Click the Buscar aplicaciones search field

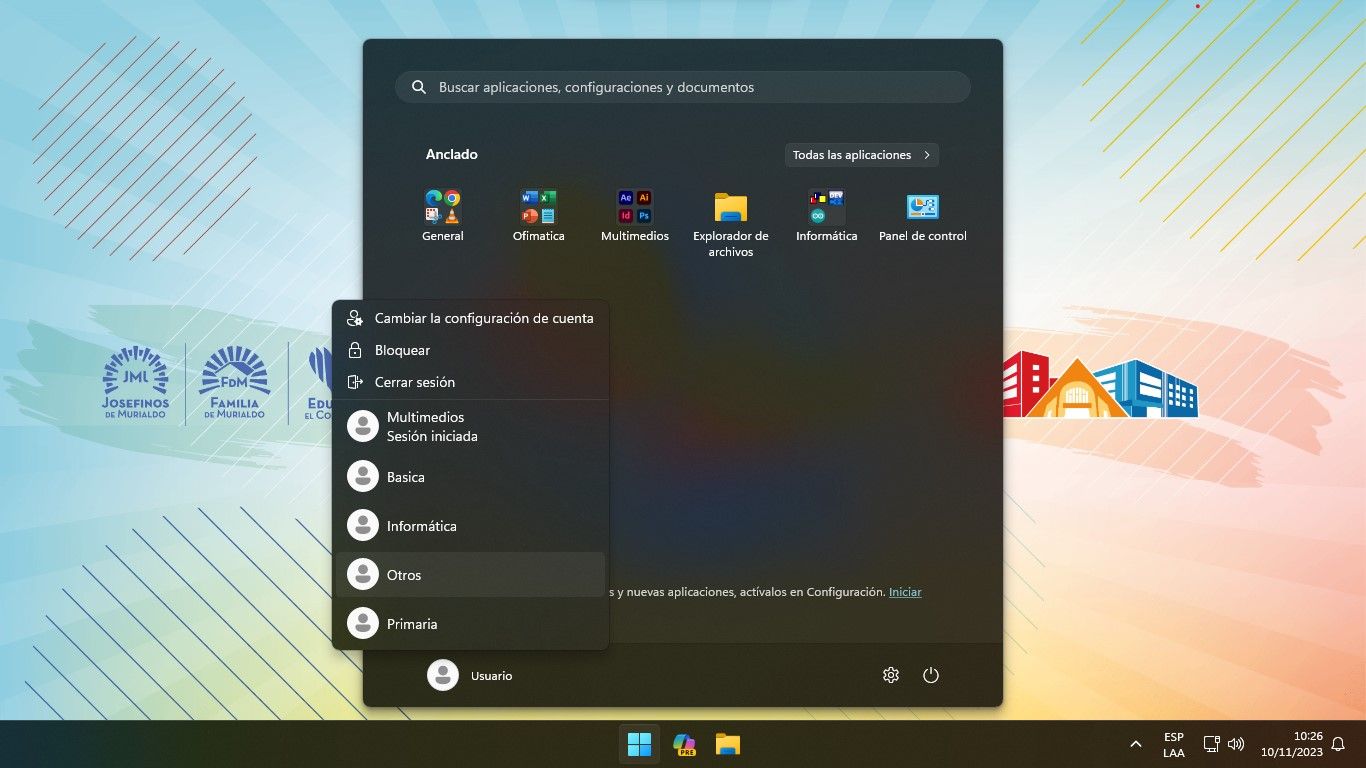pos(683,87)
